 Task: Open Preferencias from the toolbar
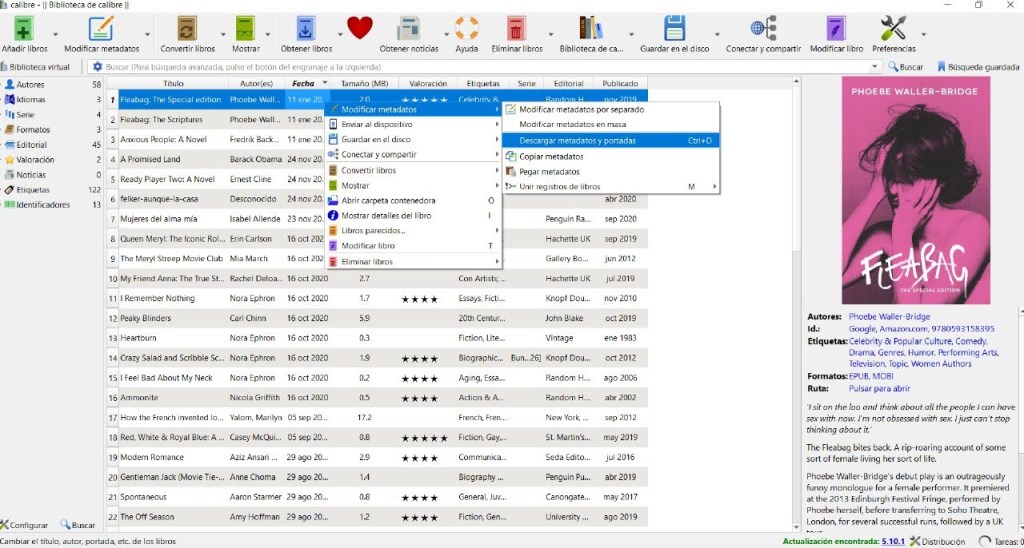click(893, 30)
